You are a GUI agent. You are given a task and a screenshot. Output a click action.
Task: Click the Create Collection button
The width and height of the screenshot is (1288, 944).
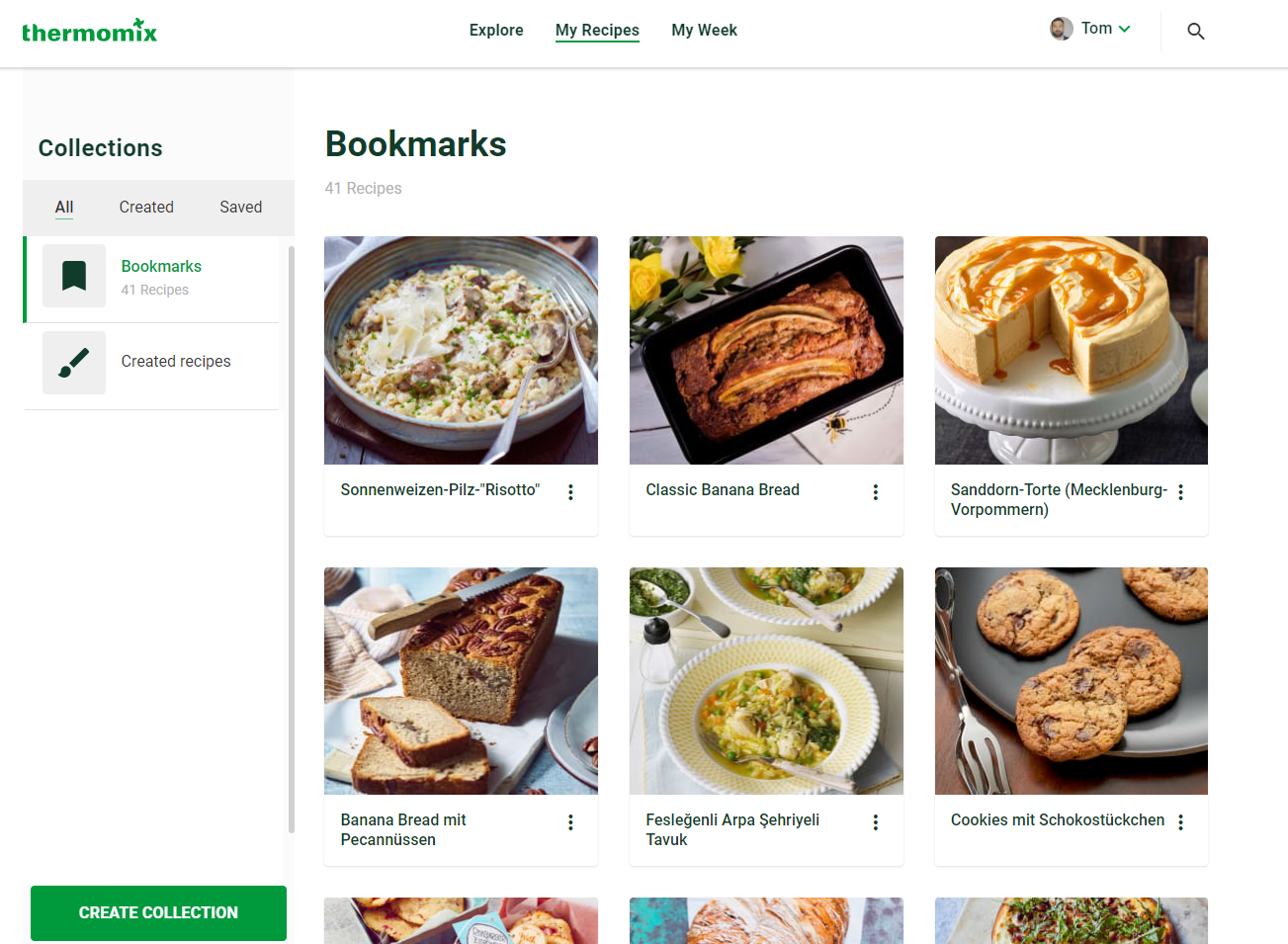pyautogui.click(x=158, y=913)
